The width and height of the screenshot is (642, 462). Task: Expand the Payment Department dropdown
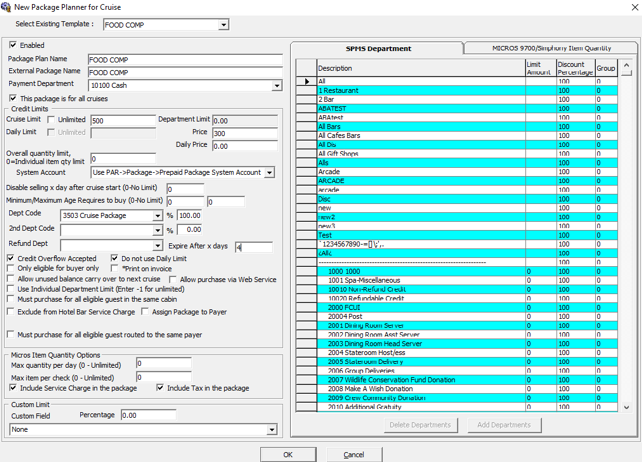click(277, 85)
